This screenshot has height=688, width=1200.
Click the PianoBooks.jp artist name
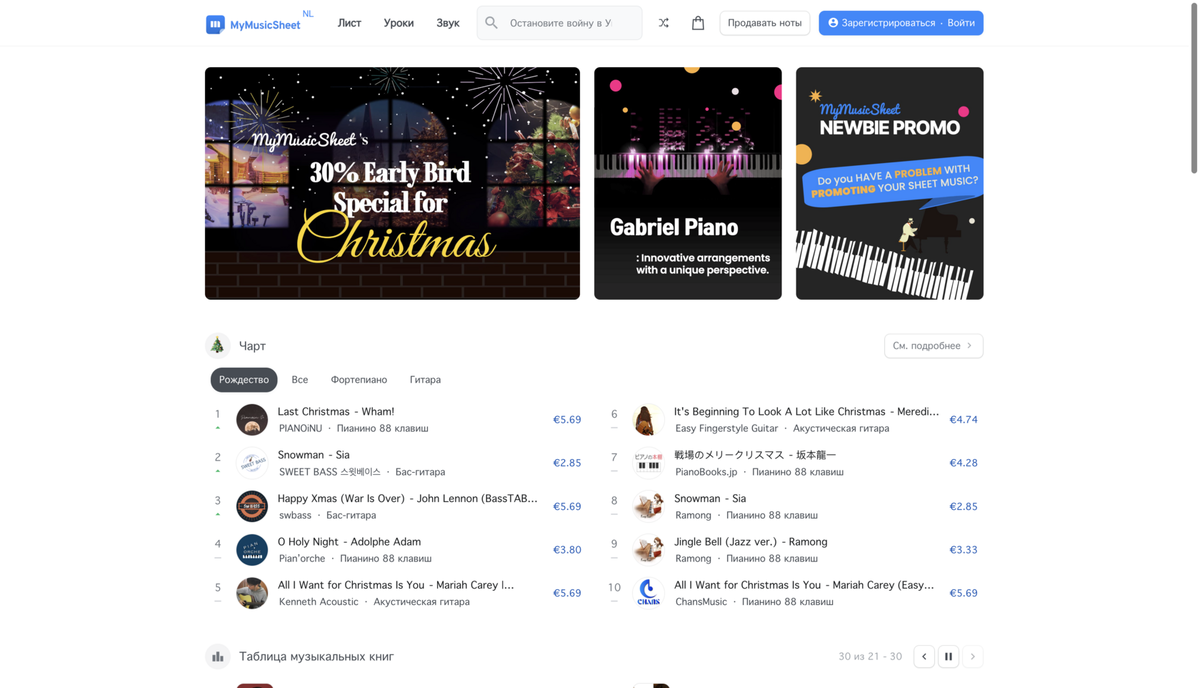click(706, 472)
